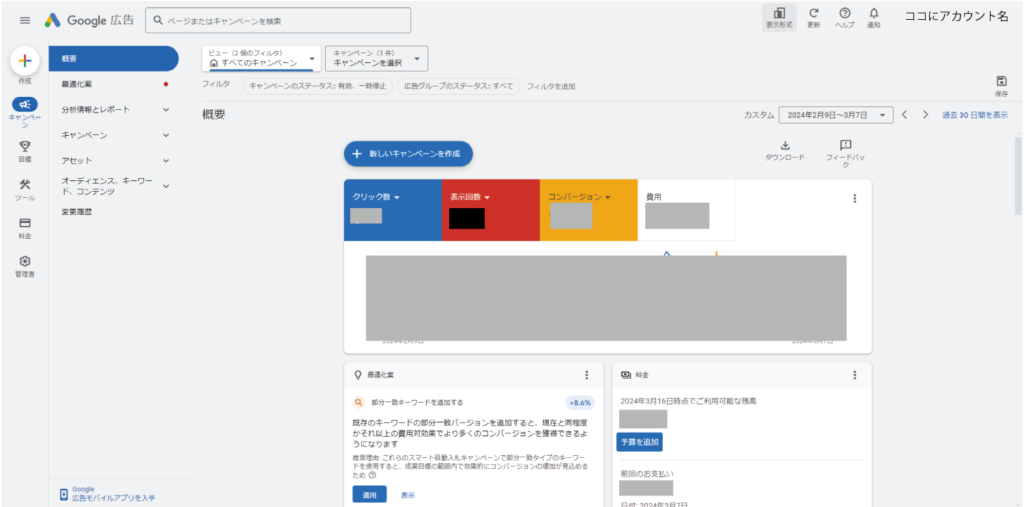Click the +8.6% recommendation badge
The height and width of the screenshot is (507, 1024).
[x=579, y=402]
